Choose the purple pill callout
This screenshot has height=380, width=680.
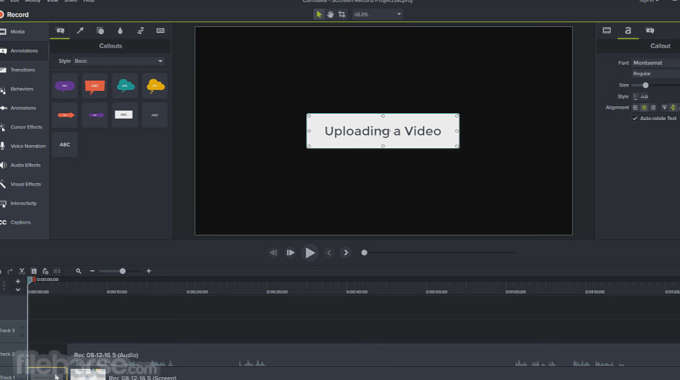[x=95, y=115]
